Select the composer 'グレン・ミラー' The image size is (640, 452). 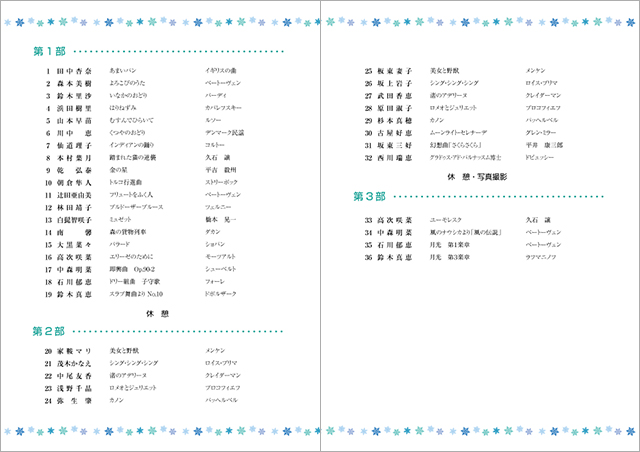coord(541,133)
